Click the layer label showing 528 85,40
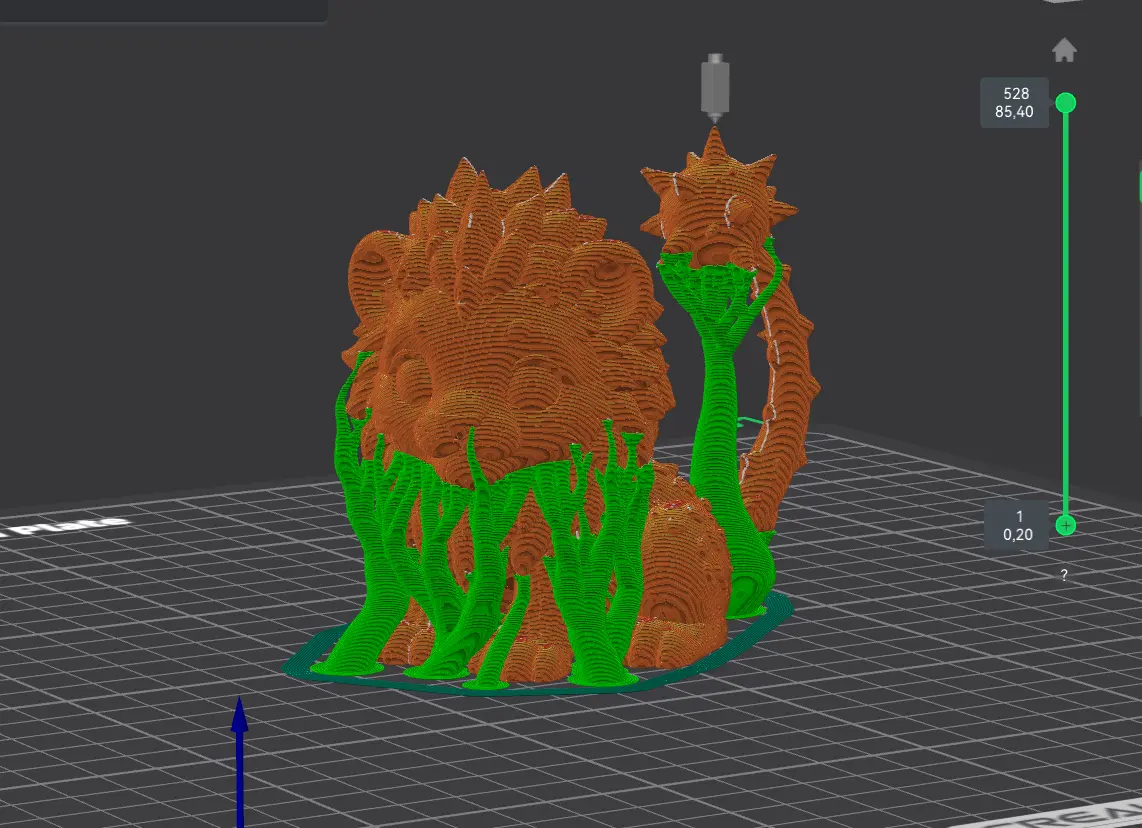Image resolution: width=1142 pixels, height=828 pixels. [x=1015, y=103]
